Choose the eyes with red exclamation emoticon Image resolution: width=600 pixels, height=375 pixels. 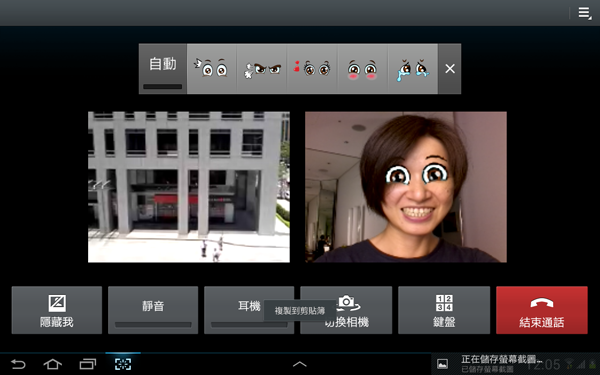tap(312, 69)
